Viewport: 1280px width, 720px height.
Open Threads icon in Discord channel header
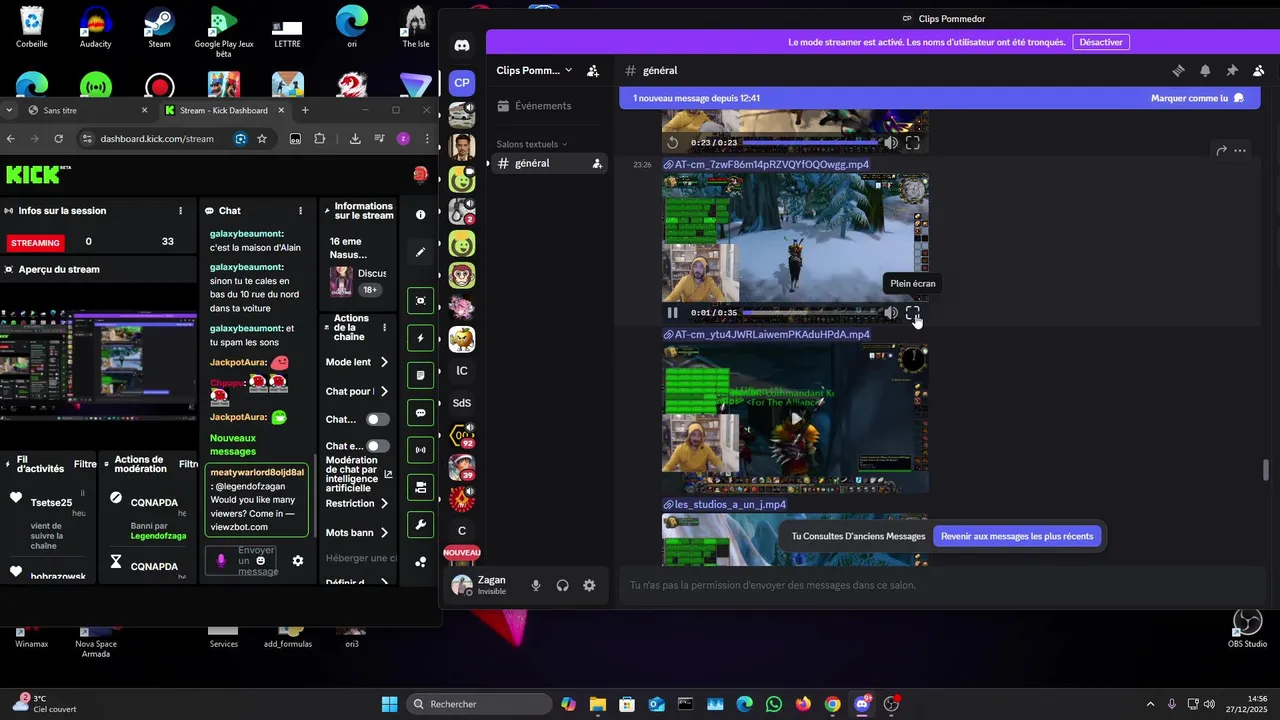click(x=1178, y=71)
